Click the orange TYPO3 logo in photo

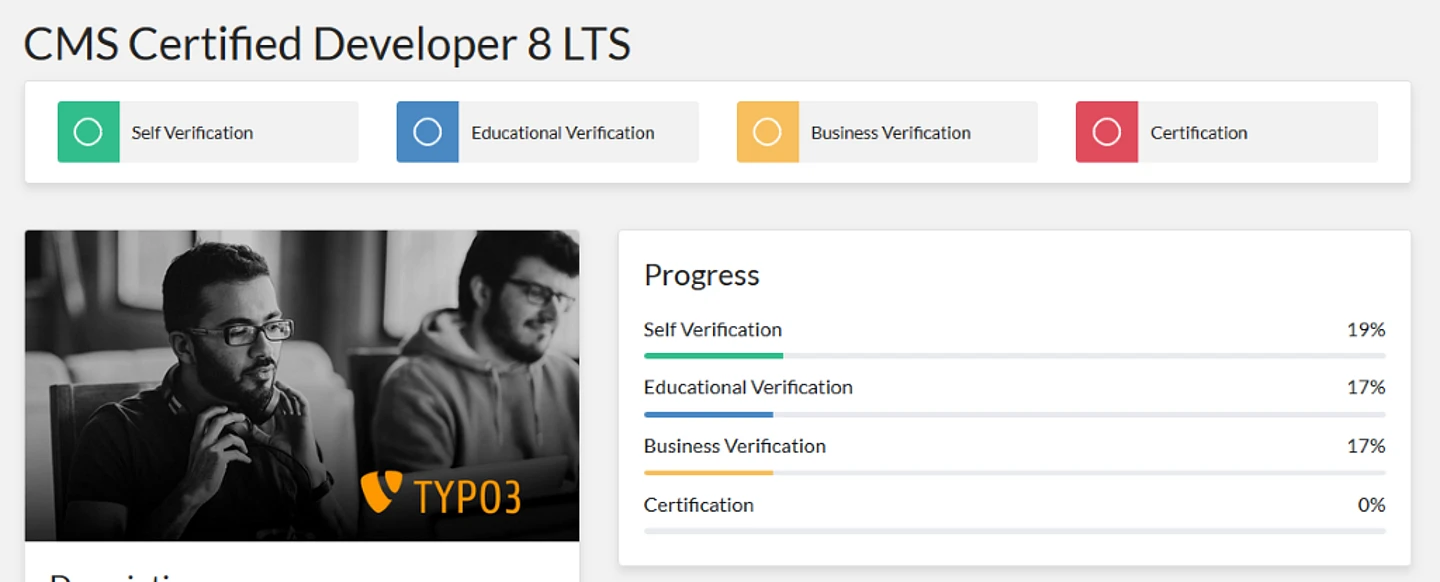point(441,493)
